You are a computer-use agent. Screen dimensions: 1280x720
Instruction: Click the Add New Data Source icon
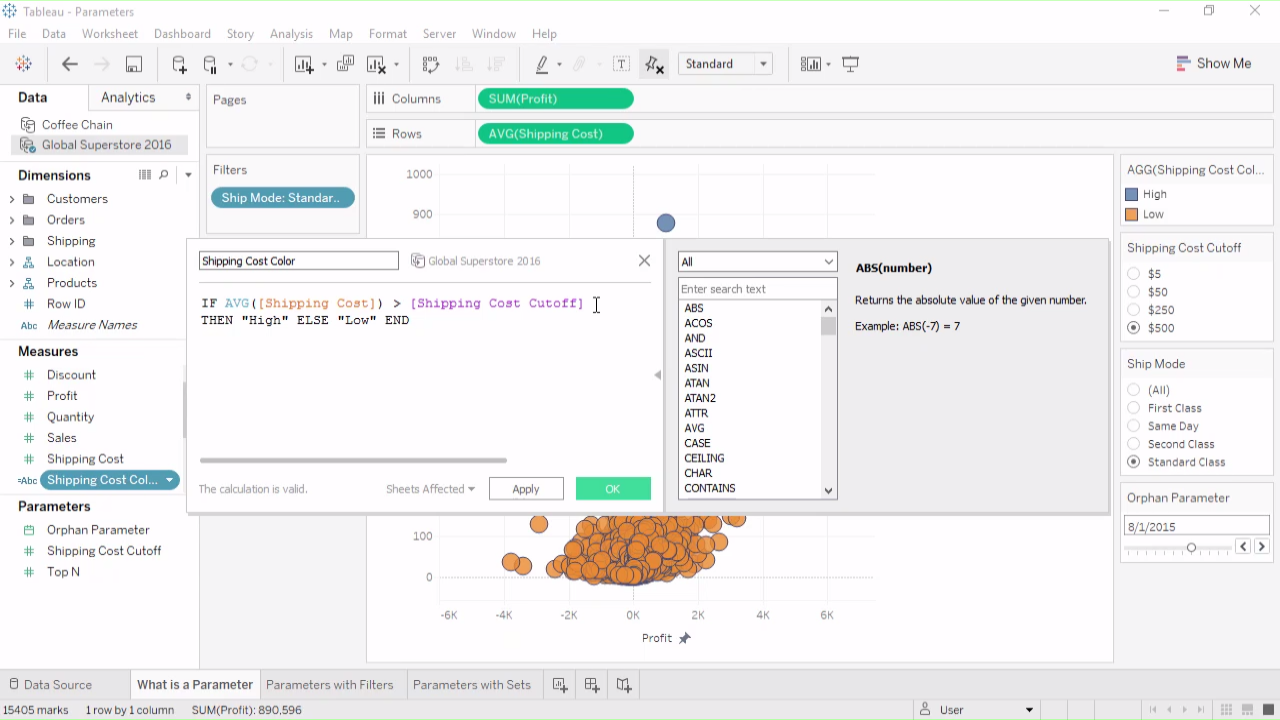point(179,64)
